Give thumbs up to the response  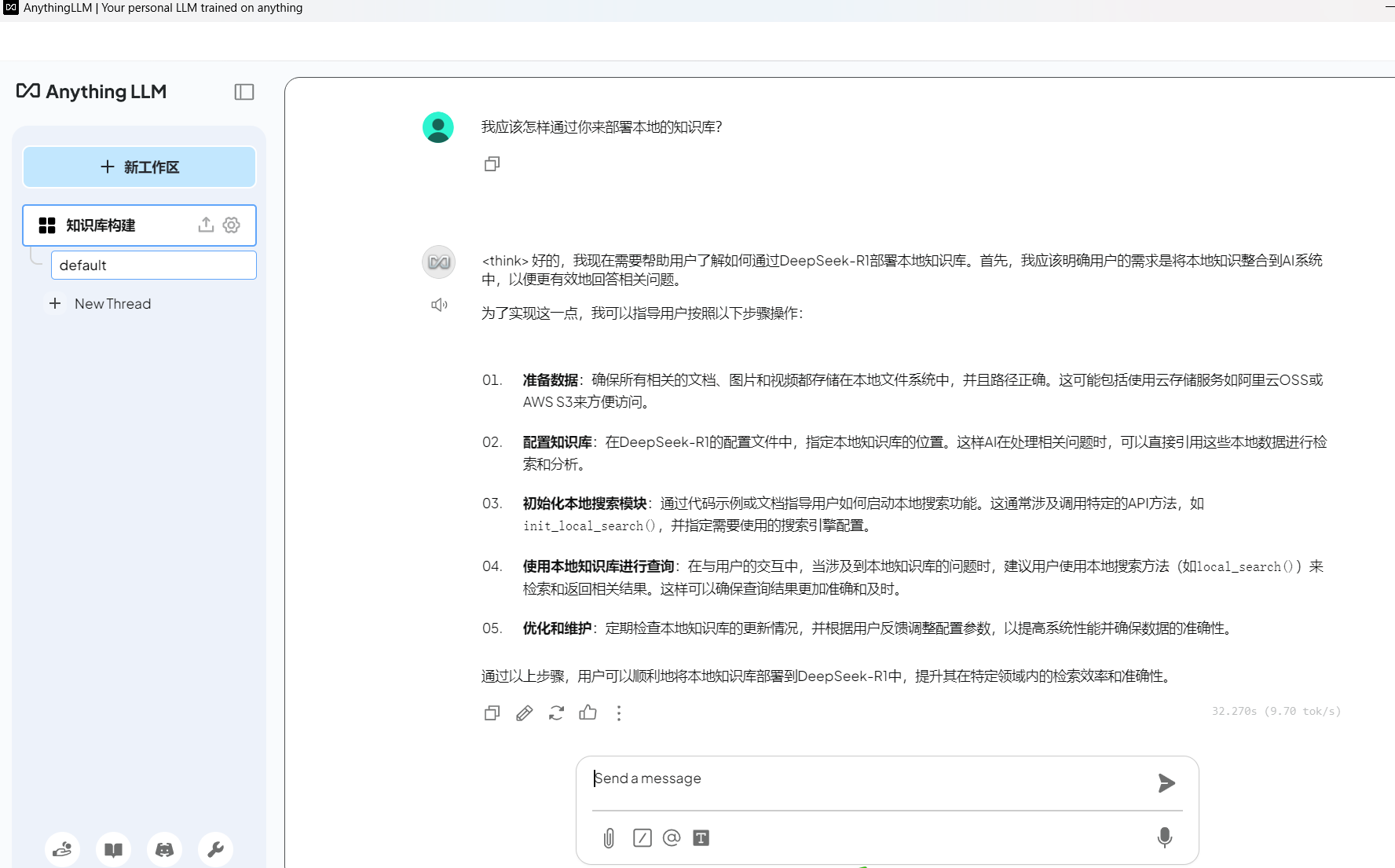click(x=588, y=713)
